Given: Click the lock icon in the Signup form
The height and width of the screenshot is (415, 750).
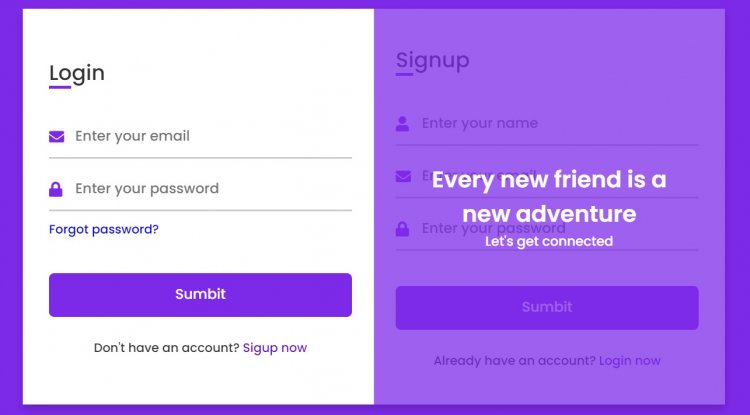Looking at the screenshot, I should [403, 229].
